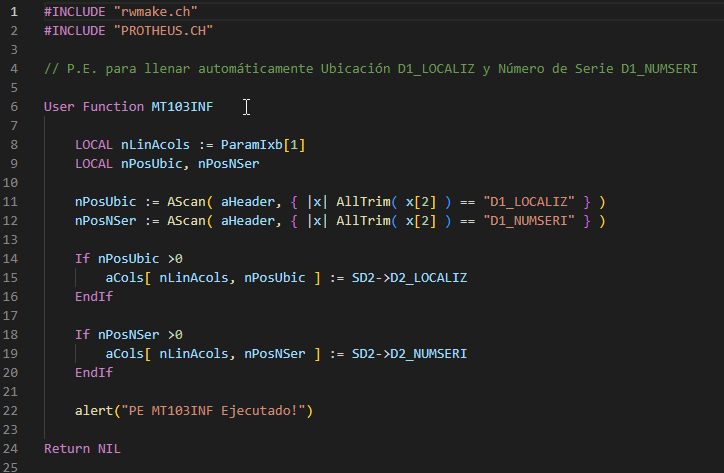Click the "D1_NUMSERI" string literal on line 12
Screen dimensions: 724x473
pos(529,221)
